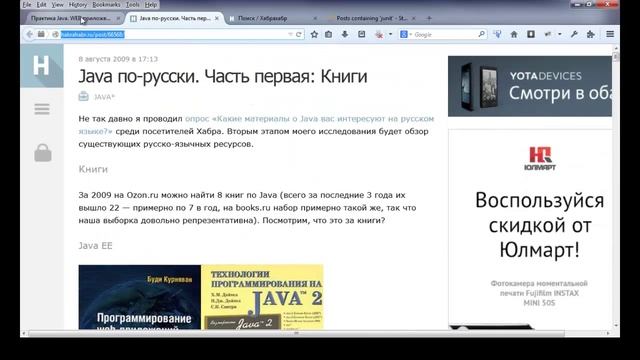This screenshot has width=640, height=360.
Task: Open the Help menu
Action: (151, 5)
